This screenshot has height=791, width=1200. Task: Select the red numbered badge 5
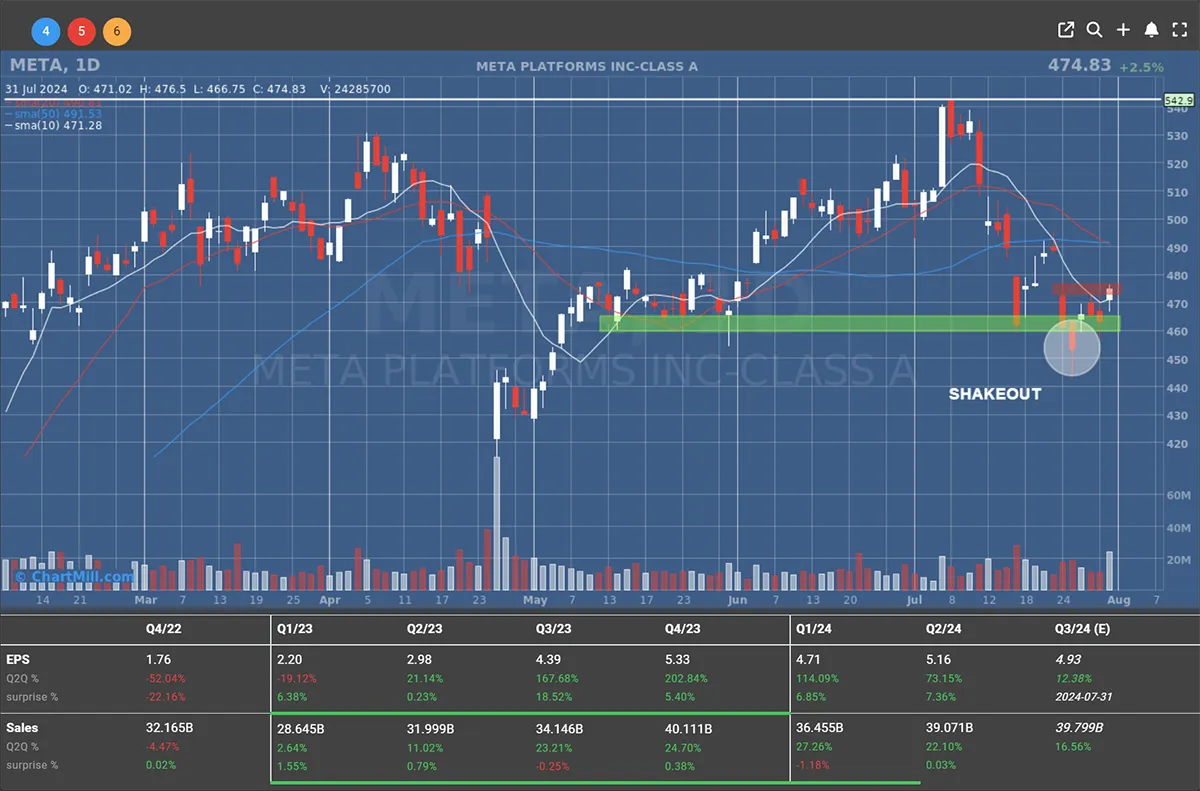81,31
